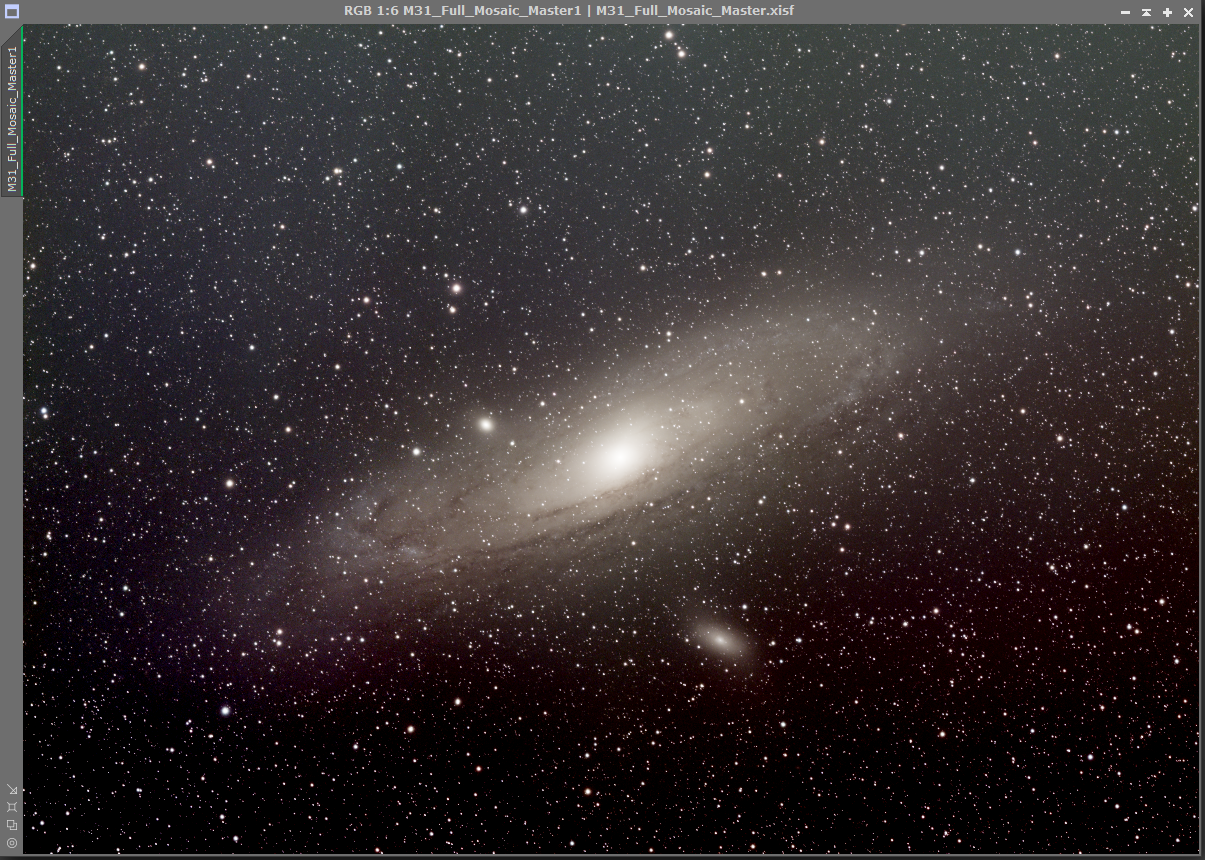This screenshot has width=1205, height=860.
Task: Minimize the M31 image window
Action: click(x=1125, y=12)
